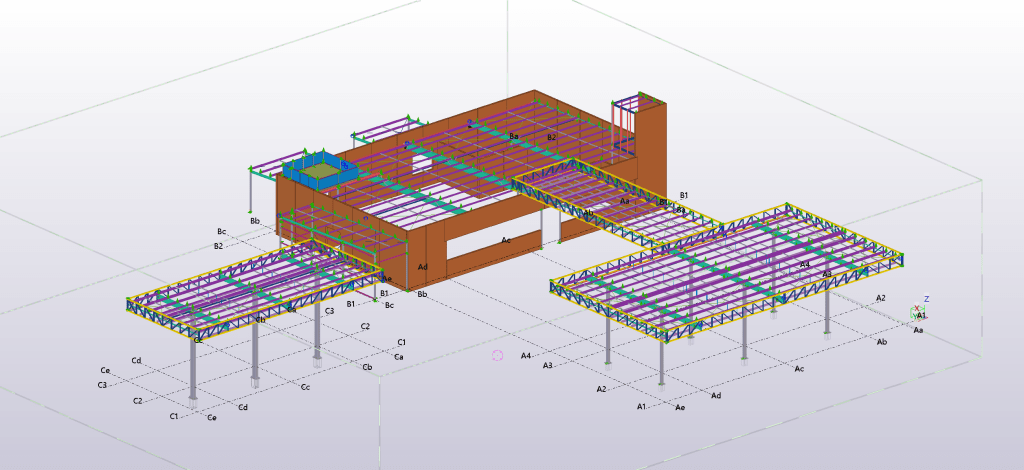Screen dimensions: 1024x470
Task: Click the Cd grid label above the far-left Ce
Action: (136, 361)
